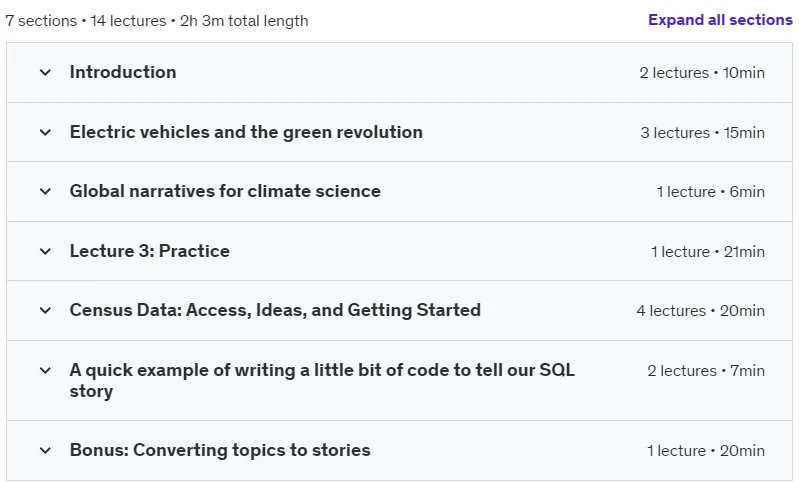Select Global narratives for climate science heading

point(225,192)
